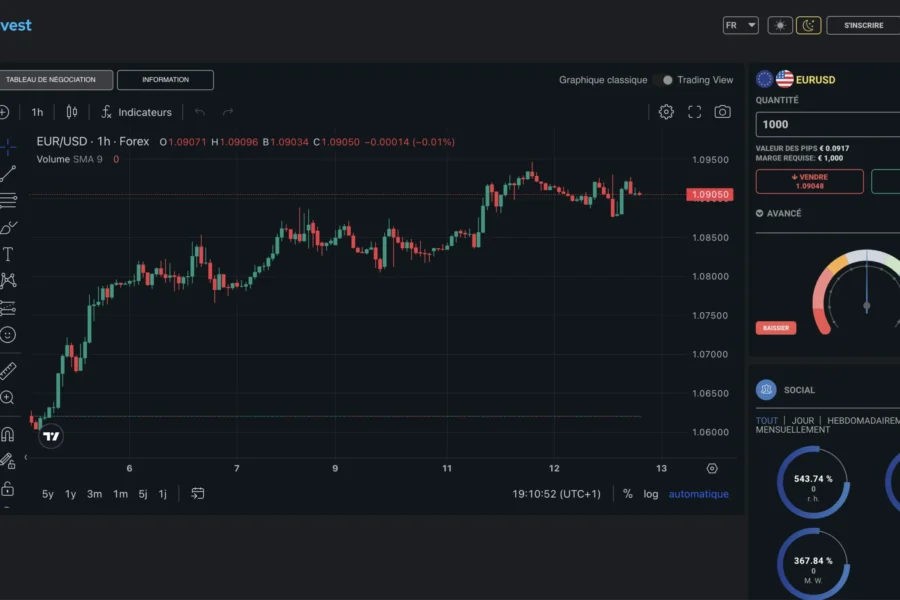900x600 pixels.
Task: Toggle stay-in-drawing-mode pencil lock
Action: (x=7, y=460)
